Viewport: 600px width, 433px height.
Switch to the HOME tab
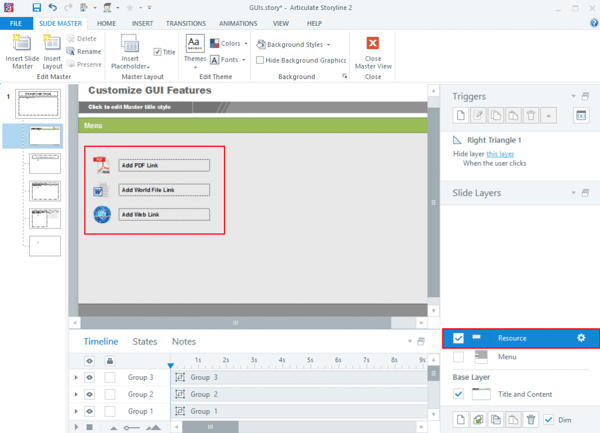point(106,23)
